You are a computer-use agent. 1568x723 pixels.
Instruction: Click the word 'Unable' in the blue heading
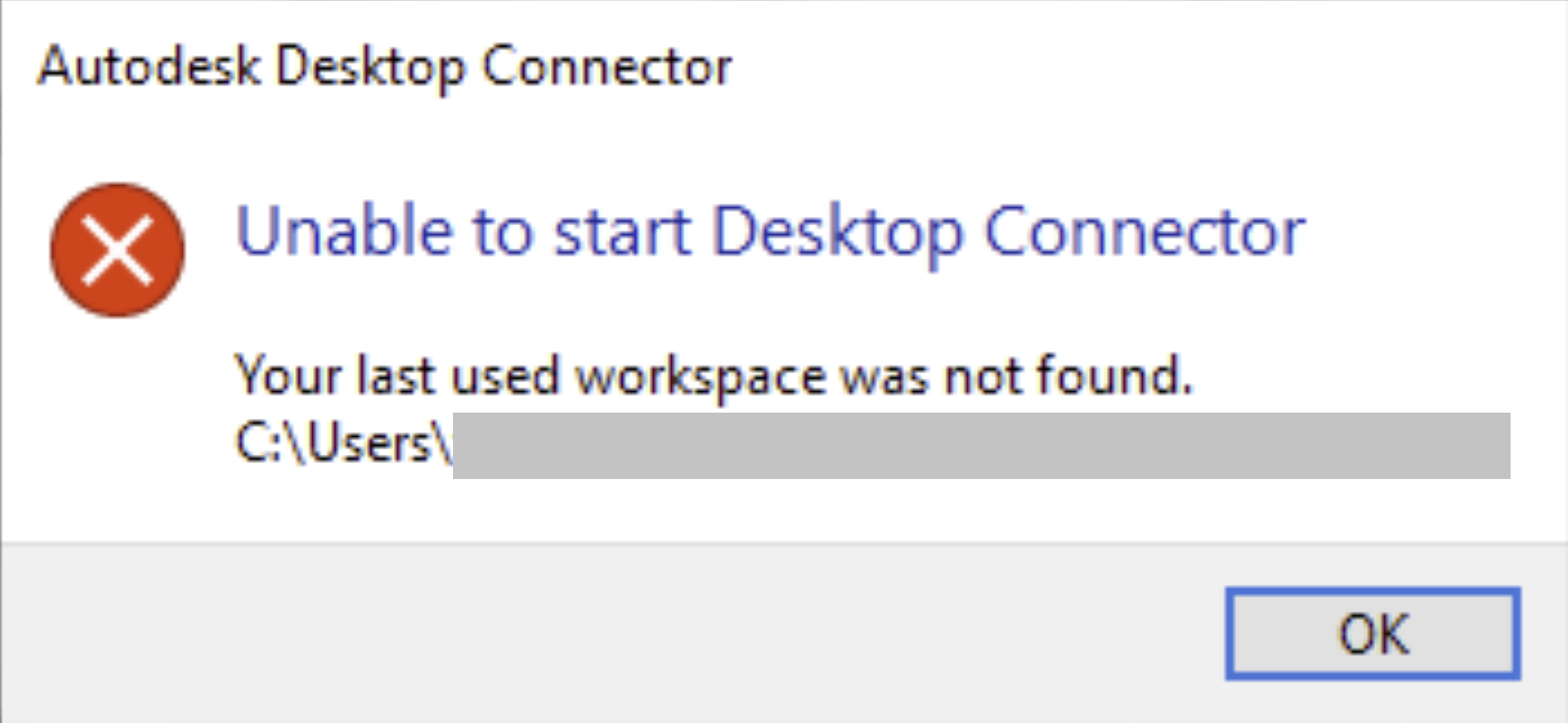344,231
